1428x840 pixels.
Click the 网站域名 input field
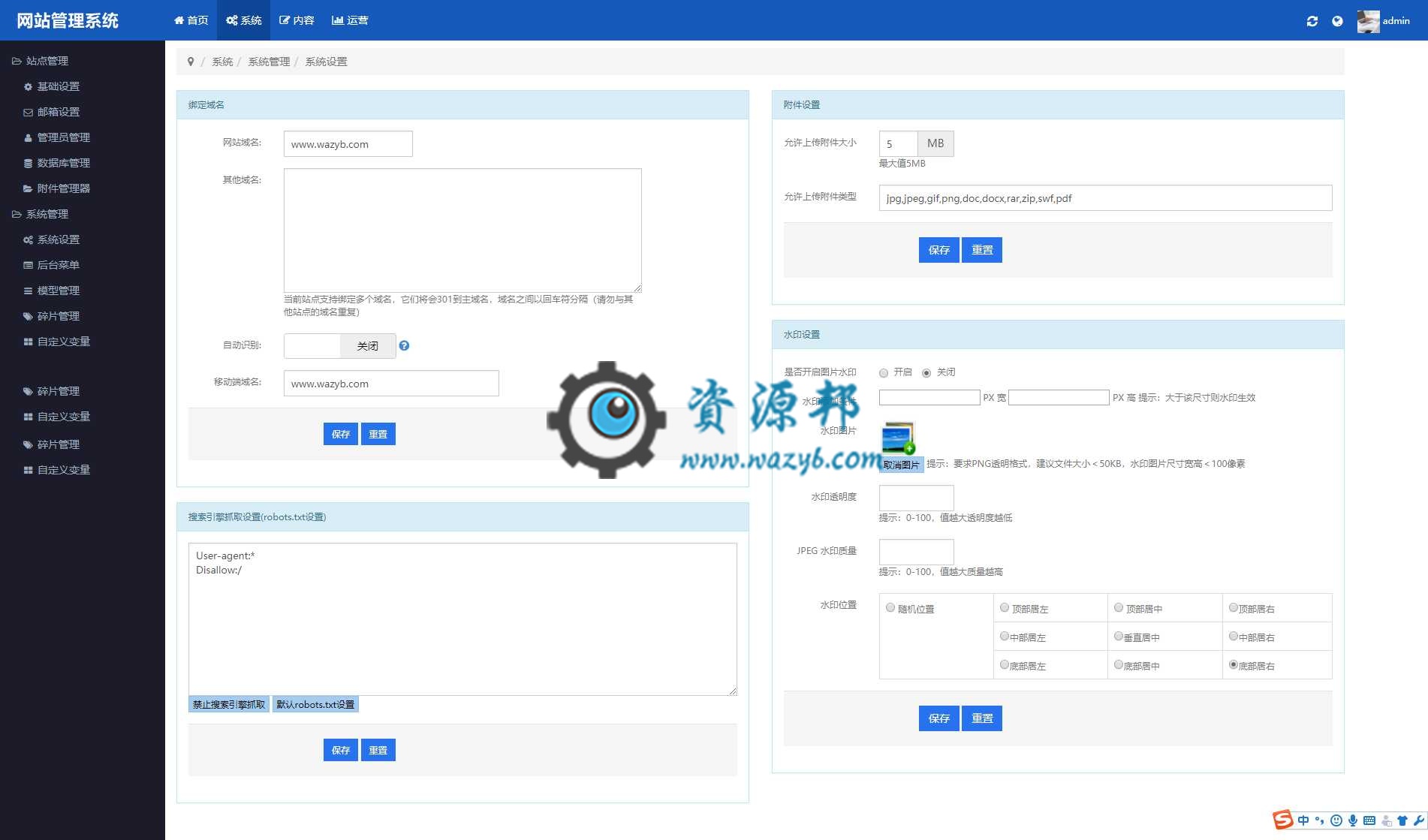(x=348, y=144)
